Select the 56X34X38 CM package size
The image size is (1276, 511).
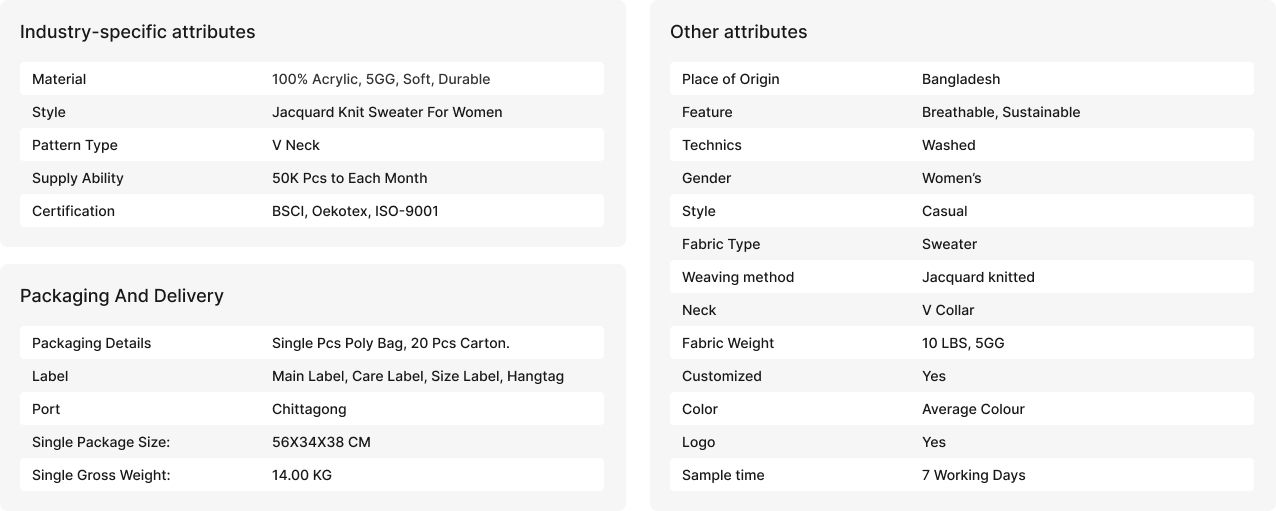321,442
